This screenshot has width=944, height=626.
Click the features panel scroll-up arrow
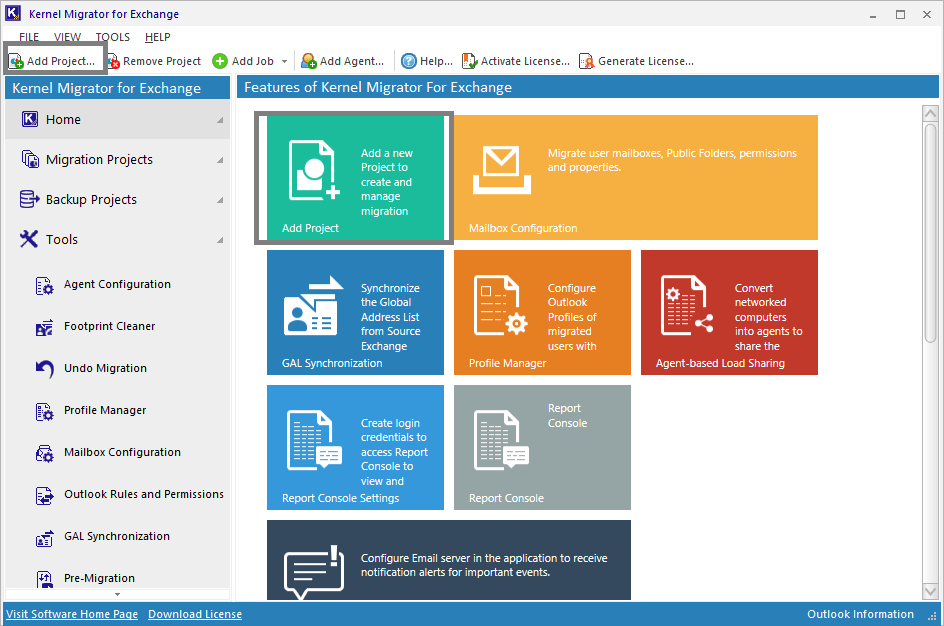point(930,113)
